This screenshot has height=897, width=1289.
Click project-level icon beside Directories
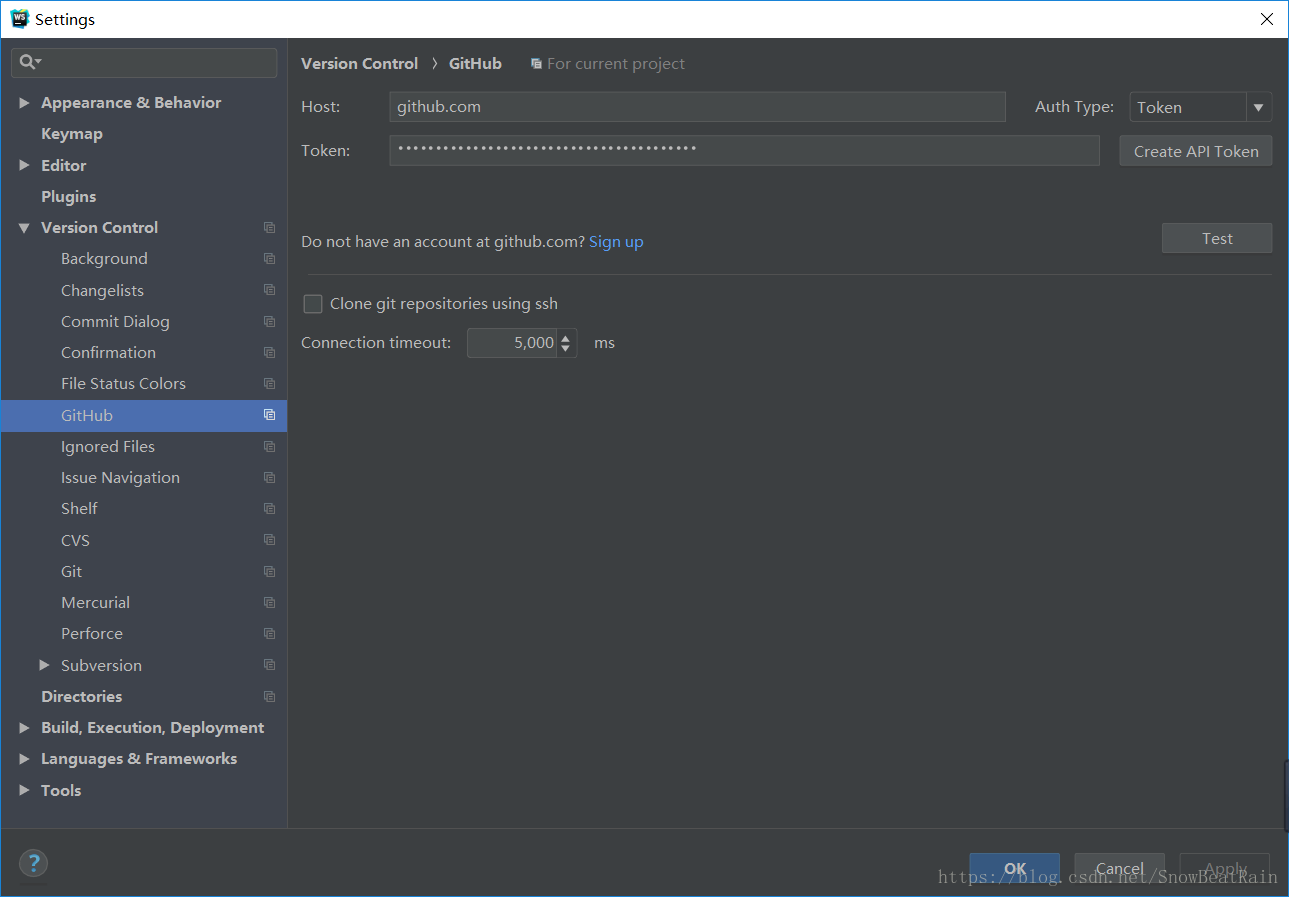coord(269,696)
